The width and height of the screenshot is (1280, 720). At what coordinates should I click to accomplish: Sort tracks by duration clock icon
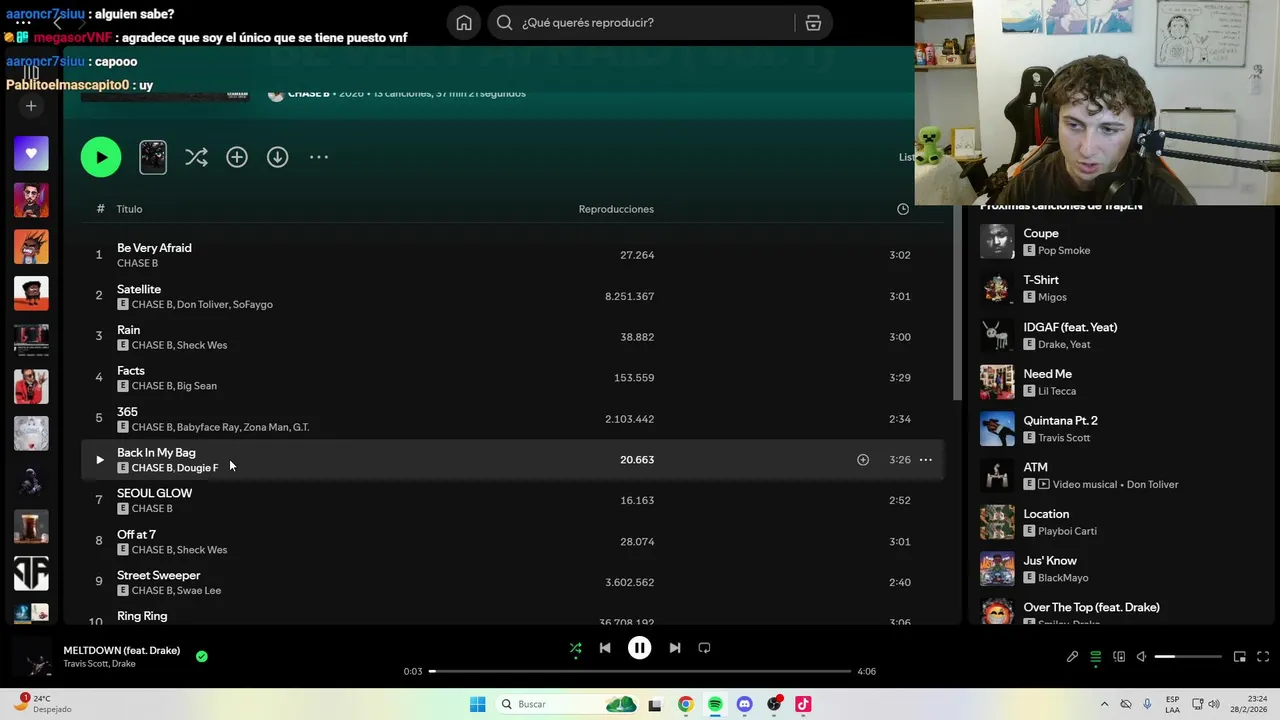tap(903, 209)
